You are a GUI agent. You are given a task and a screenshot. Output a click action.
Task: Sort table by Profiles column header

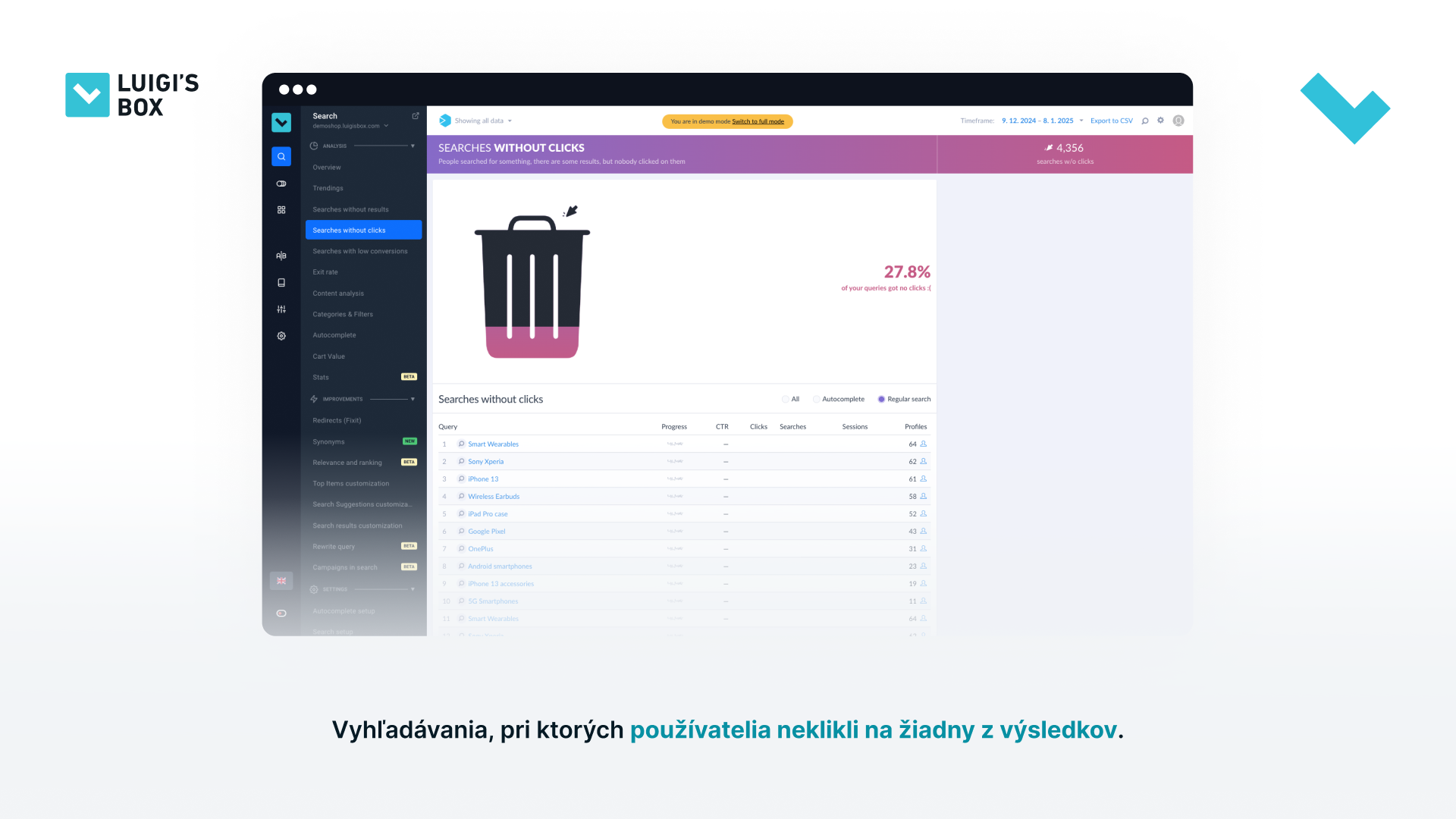click(915, 426)
